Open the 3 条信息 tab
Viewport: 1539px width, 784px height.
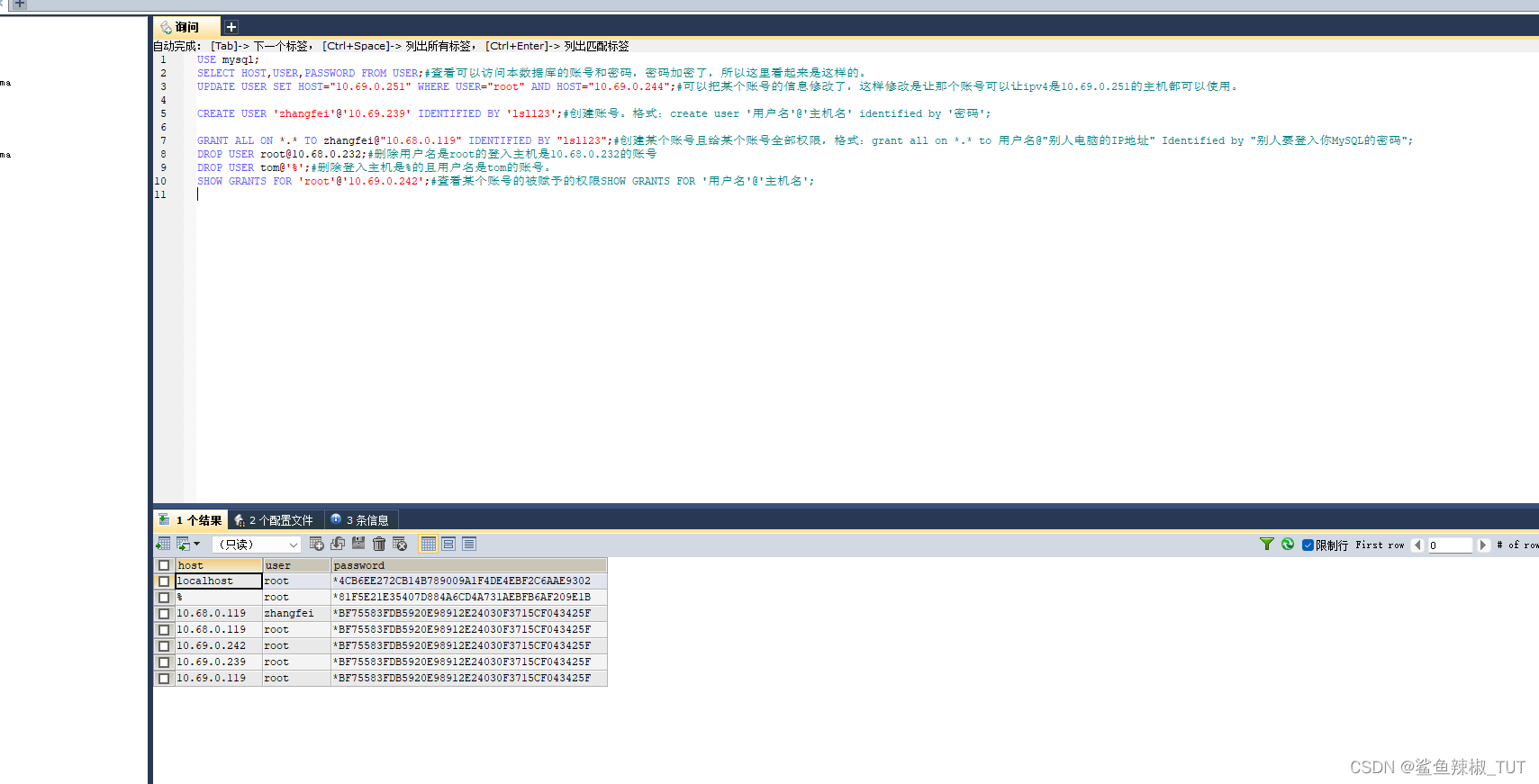tap(360, 520)
